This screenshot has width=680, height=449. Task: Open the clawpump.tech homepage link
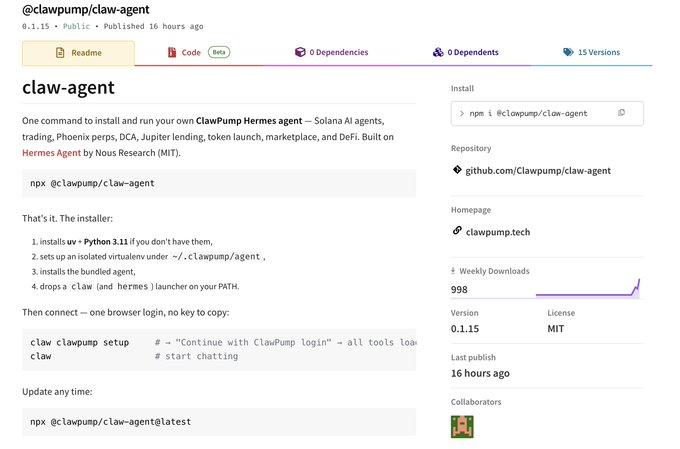pyautogui.click(x=498, y=232)
